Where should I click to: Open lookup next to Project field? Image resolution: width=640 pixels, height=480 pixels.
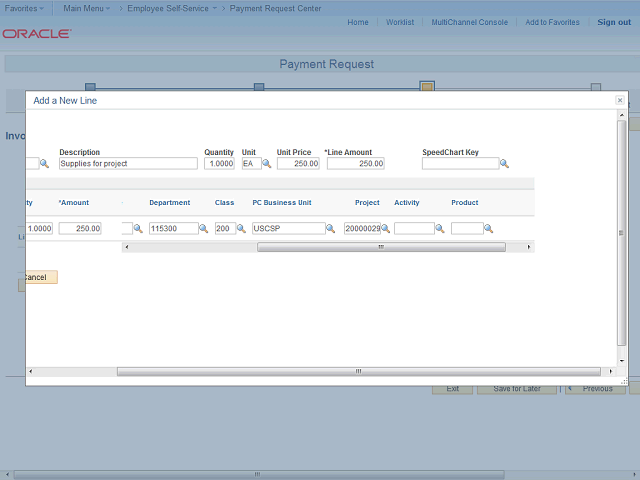tap(385, 229)
